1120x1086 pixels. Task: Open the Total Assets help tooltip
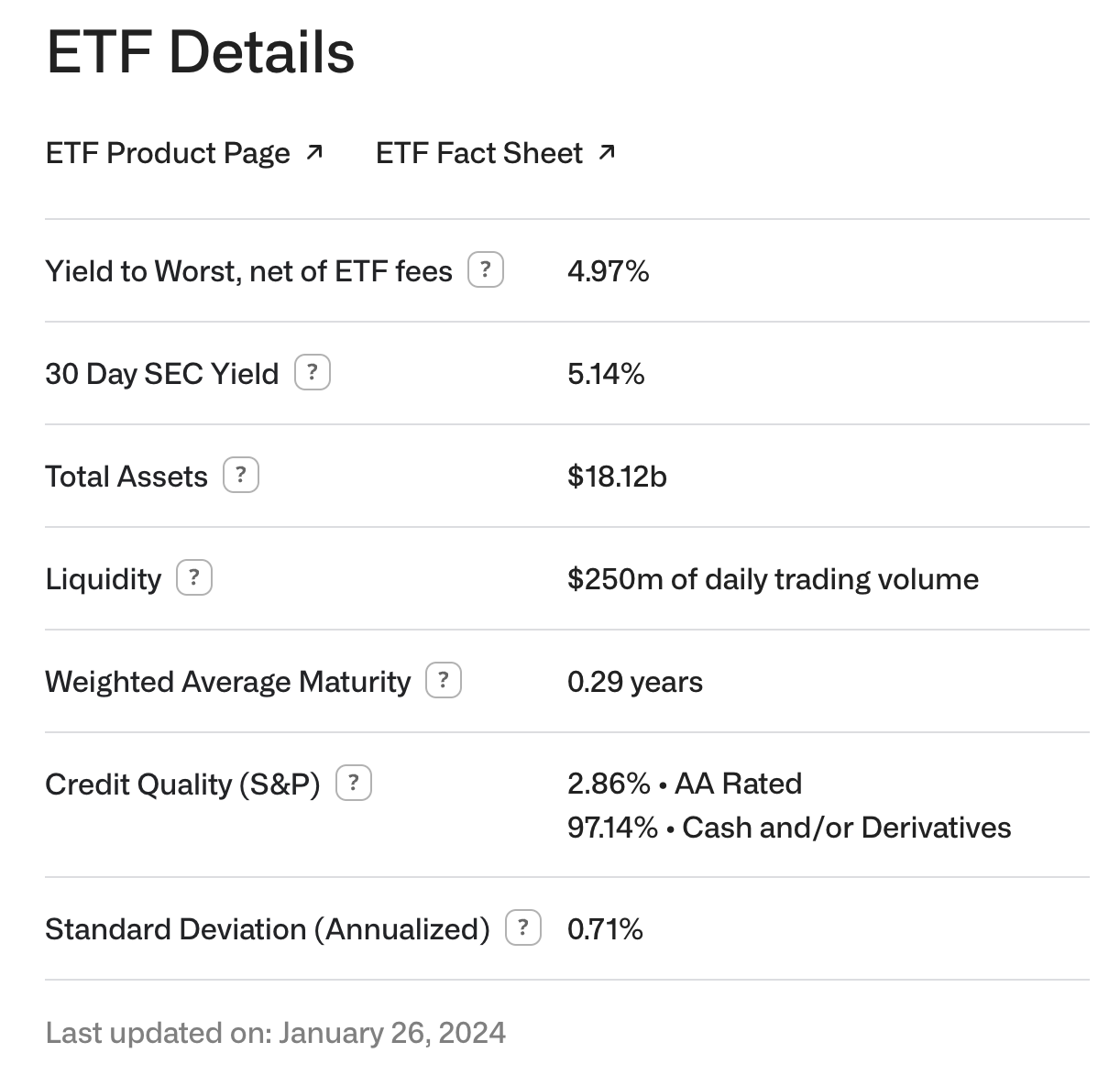pos(241,476)
